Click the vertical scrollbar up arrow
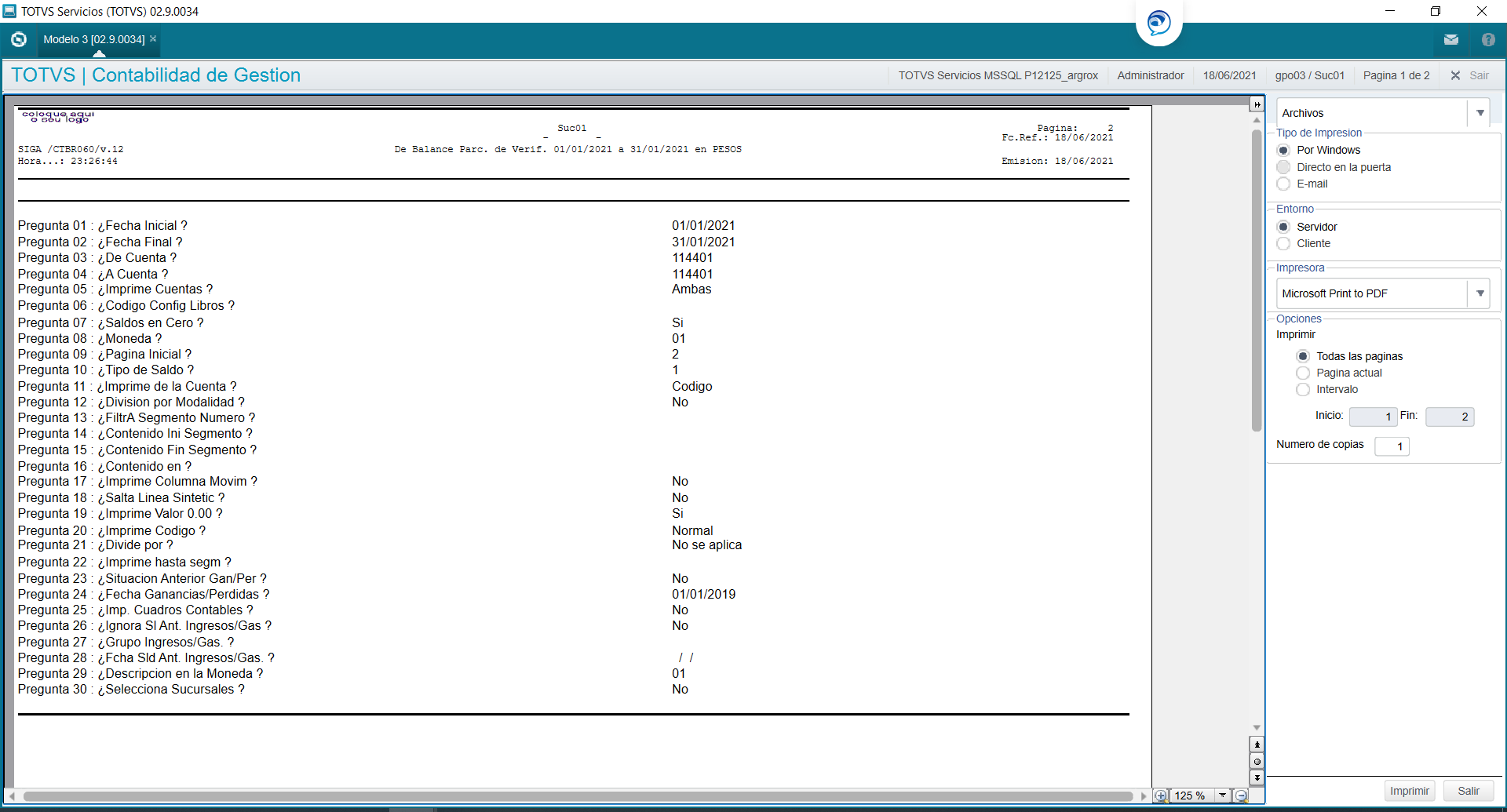This screenshot has width=1507, height=812. [x=1257, y=120]
